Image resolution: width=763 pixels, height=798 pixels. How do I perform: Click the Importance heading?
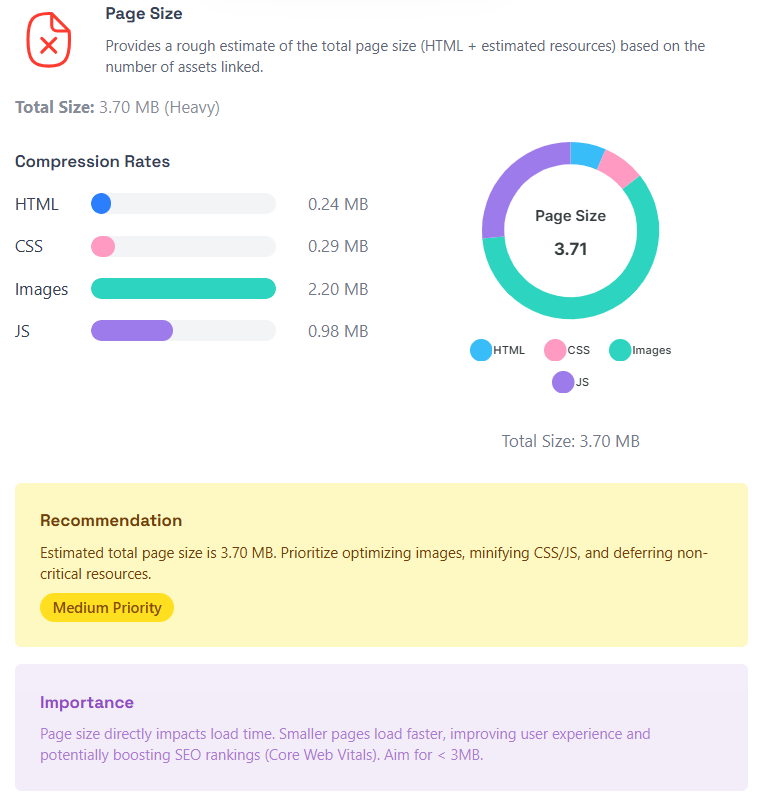(x=87, y=703)
